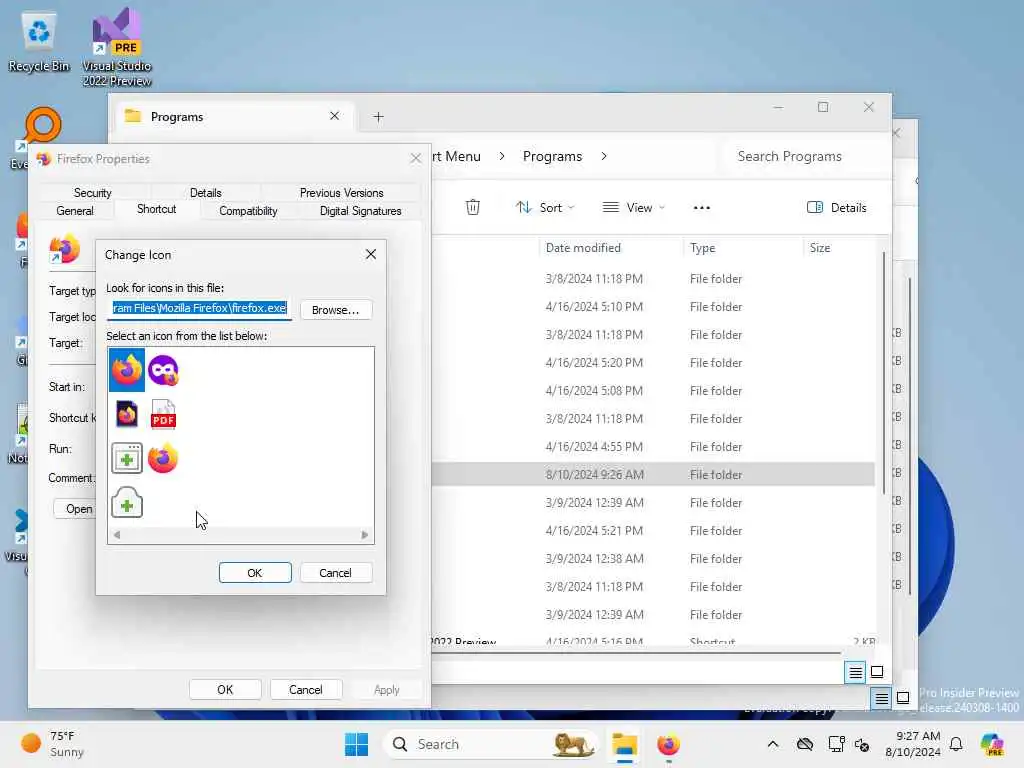Toggle the Details pane button

837,208
